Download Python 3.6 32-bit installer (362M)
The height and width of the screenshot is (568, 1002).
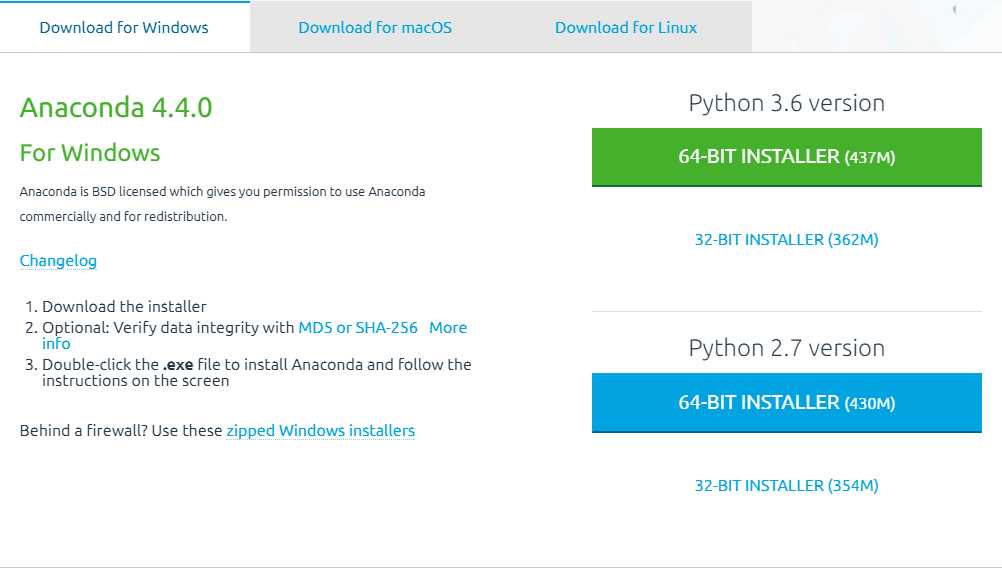point(787,240)
